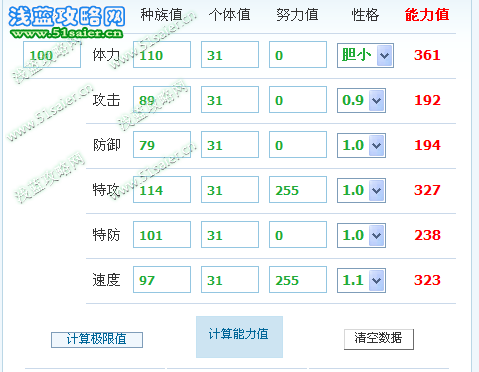Click the 特攻 row label
The image size is (479, 372).
coord(106,190)
